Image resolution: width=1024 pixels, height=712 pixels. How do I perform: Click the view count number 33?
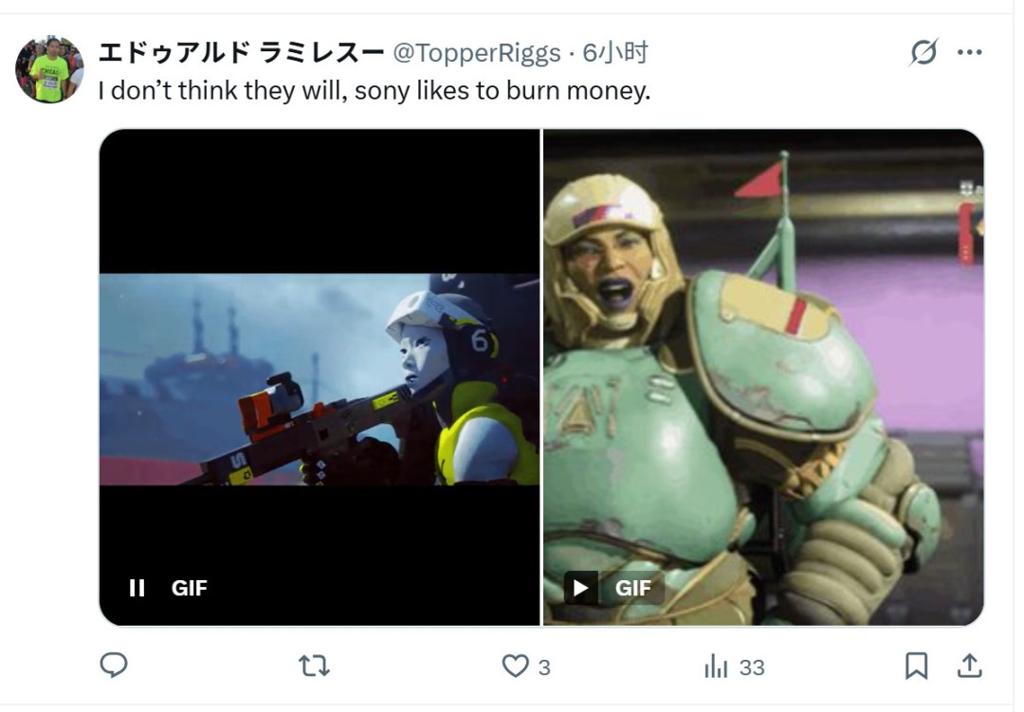(x=752, y=668)
